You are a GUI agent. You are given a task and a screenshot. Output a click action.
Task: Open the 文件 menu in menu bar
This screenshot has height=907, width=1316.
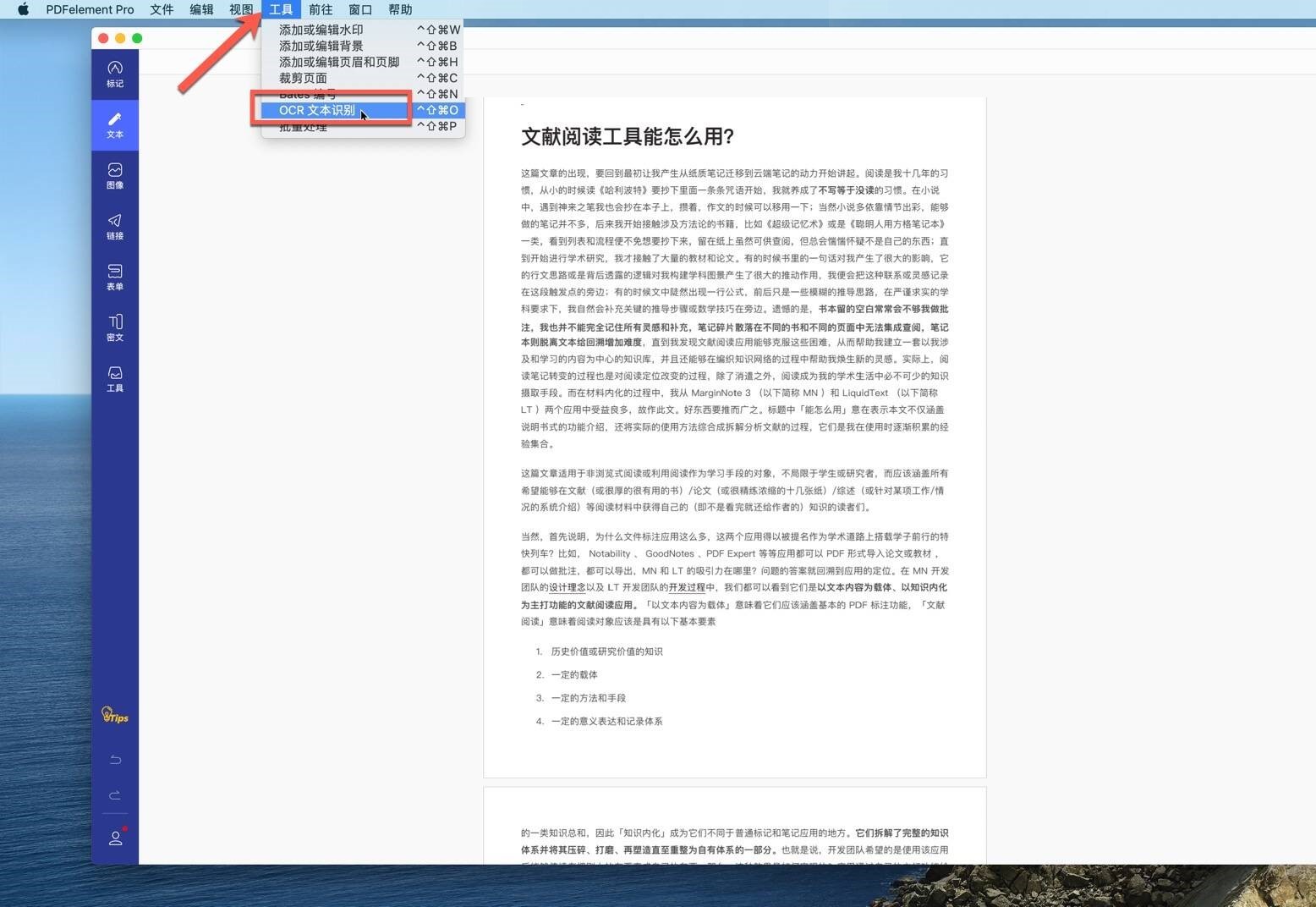pos(161,9)
